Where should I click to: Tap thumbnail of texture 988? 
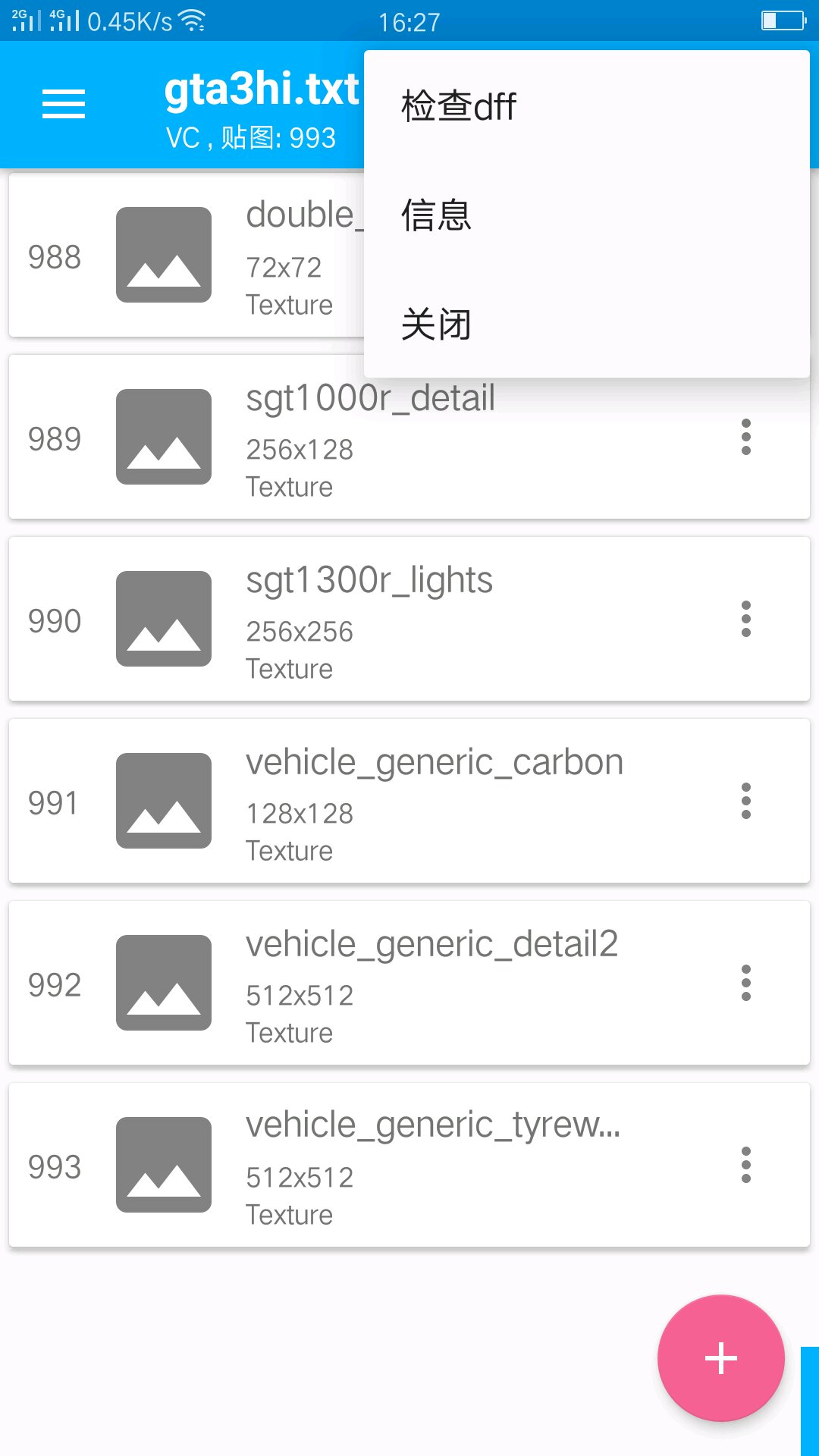click(164, 255)
